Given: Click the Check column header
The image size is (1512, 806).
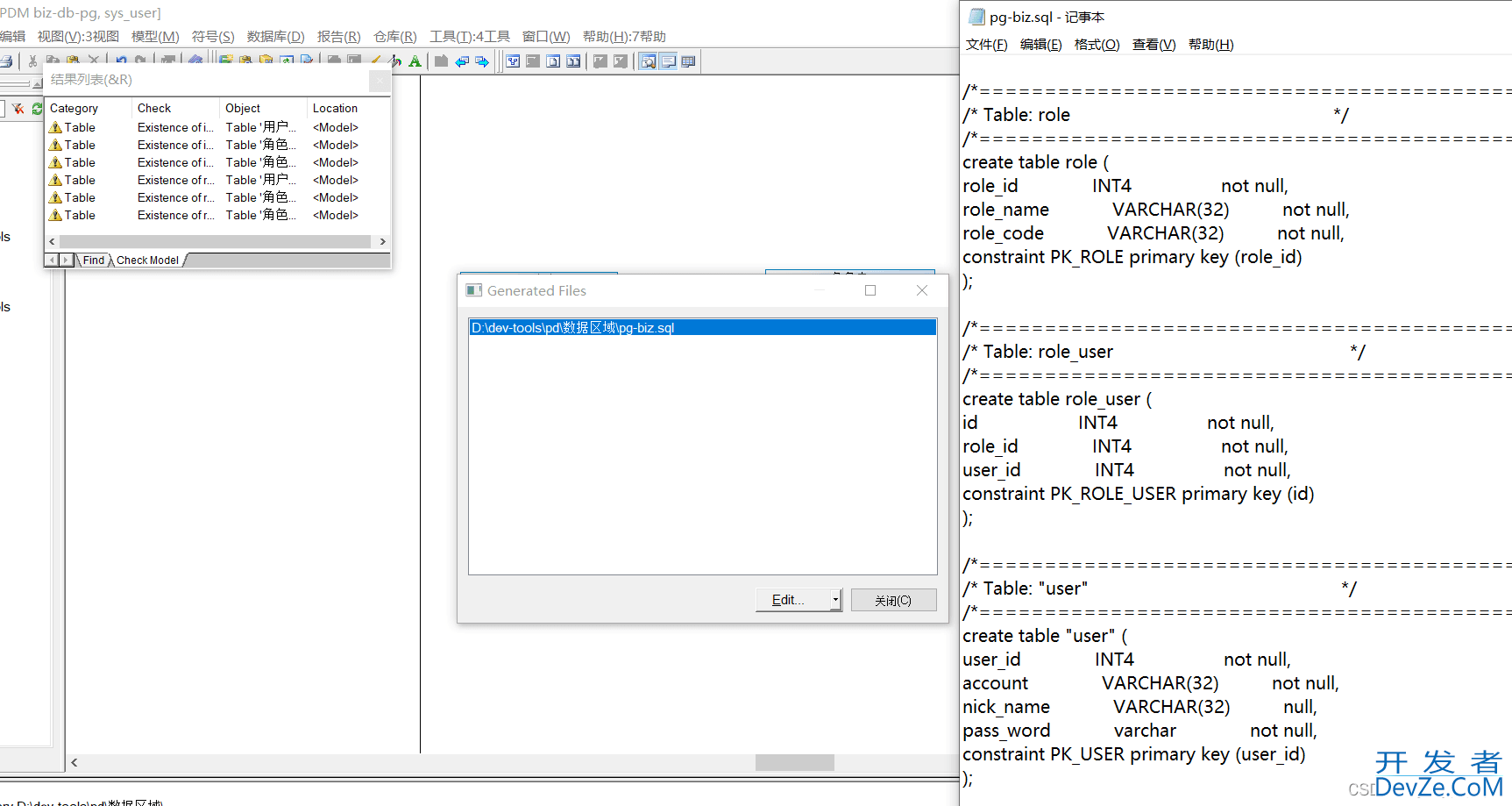Looking at the screenshot, I should point(175,108).
